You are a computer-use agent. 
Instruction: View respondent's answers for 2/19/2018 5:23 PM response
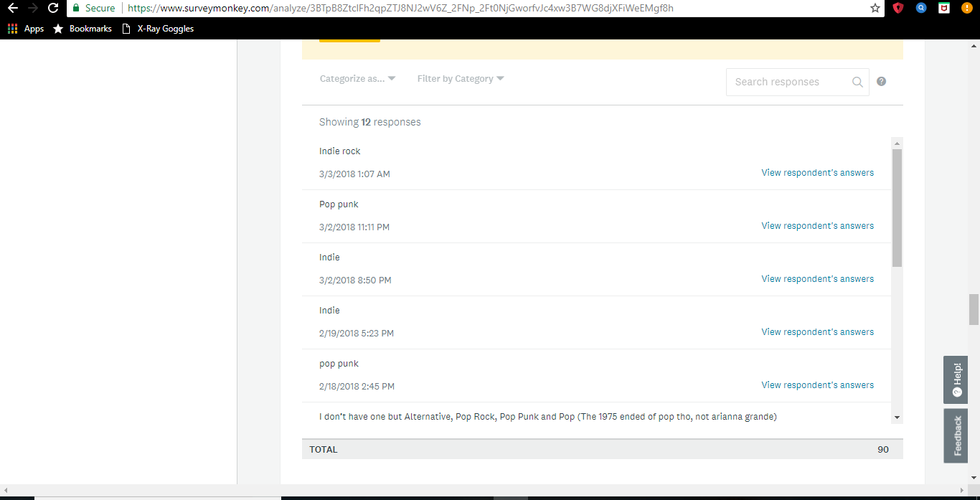[818, 332]
